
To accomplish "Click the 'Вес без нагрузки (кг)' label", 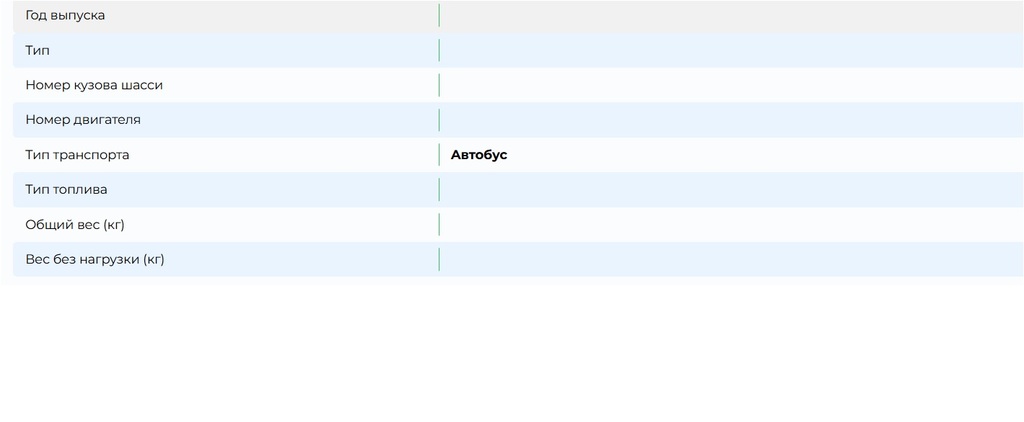I will [x=95, y=260].
